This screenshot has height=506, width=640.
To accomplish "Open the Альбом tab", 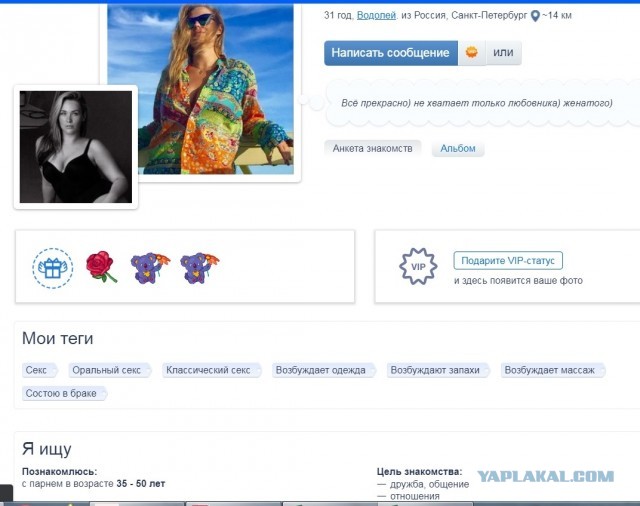I will tap(458, 149).
